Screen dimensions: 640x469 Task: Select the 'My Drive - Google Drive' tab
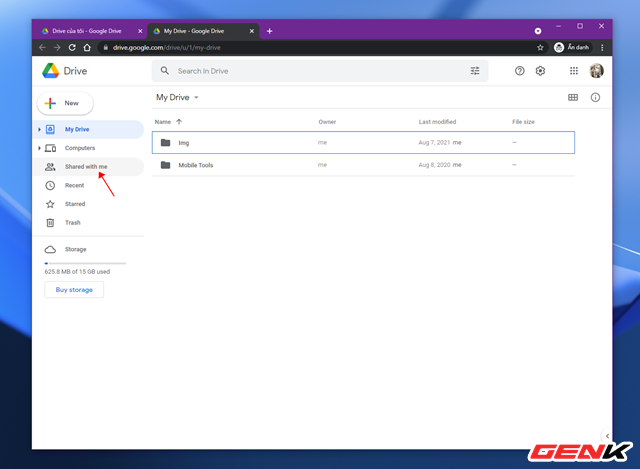(198, 31)
